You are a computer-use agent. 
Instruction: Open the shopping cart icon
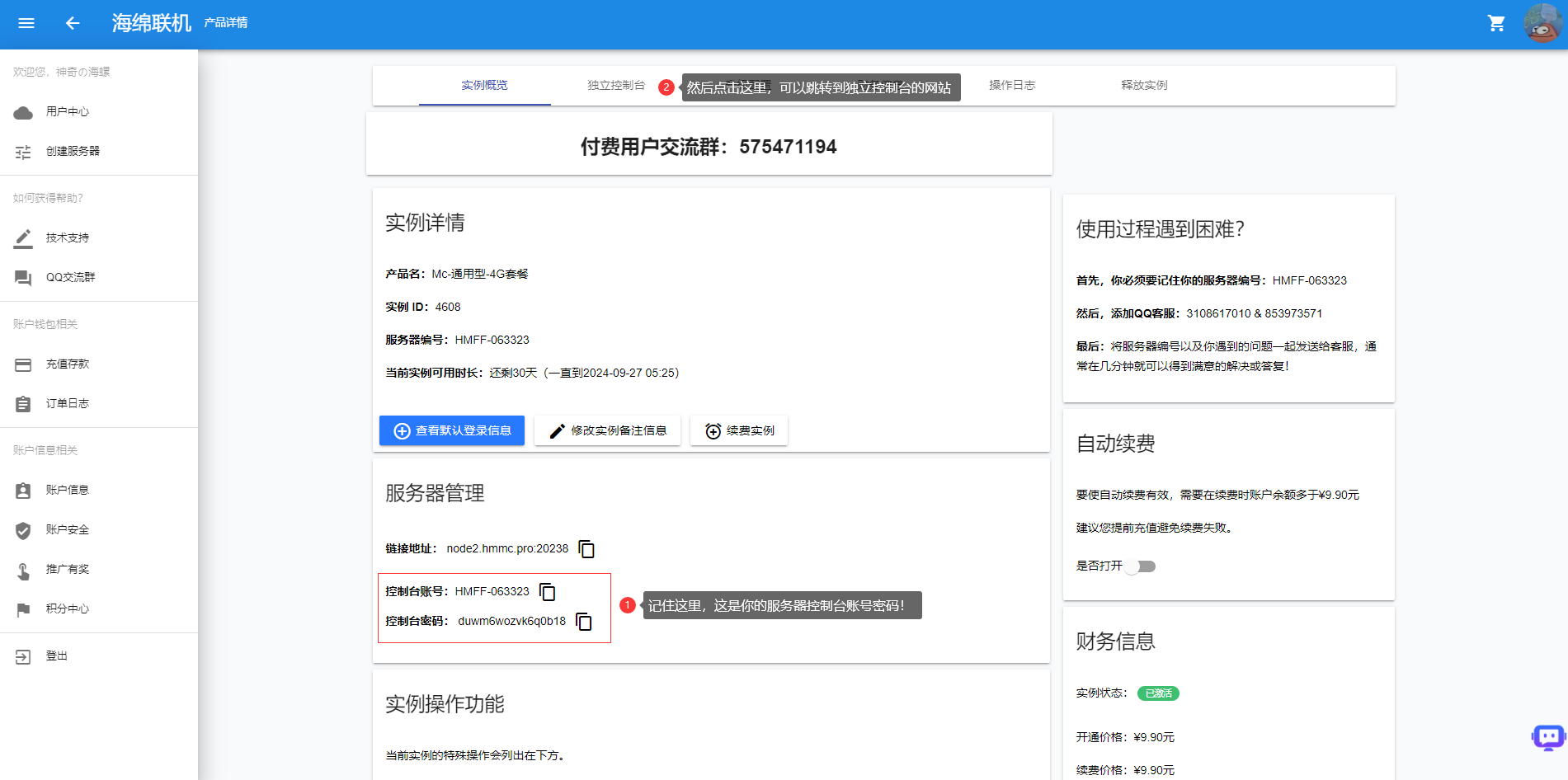[x=1497, y=23]
